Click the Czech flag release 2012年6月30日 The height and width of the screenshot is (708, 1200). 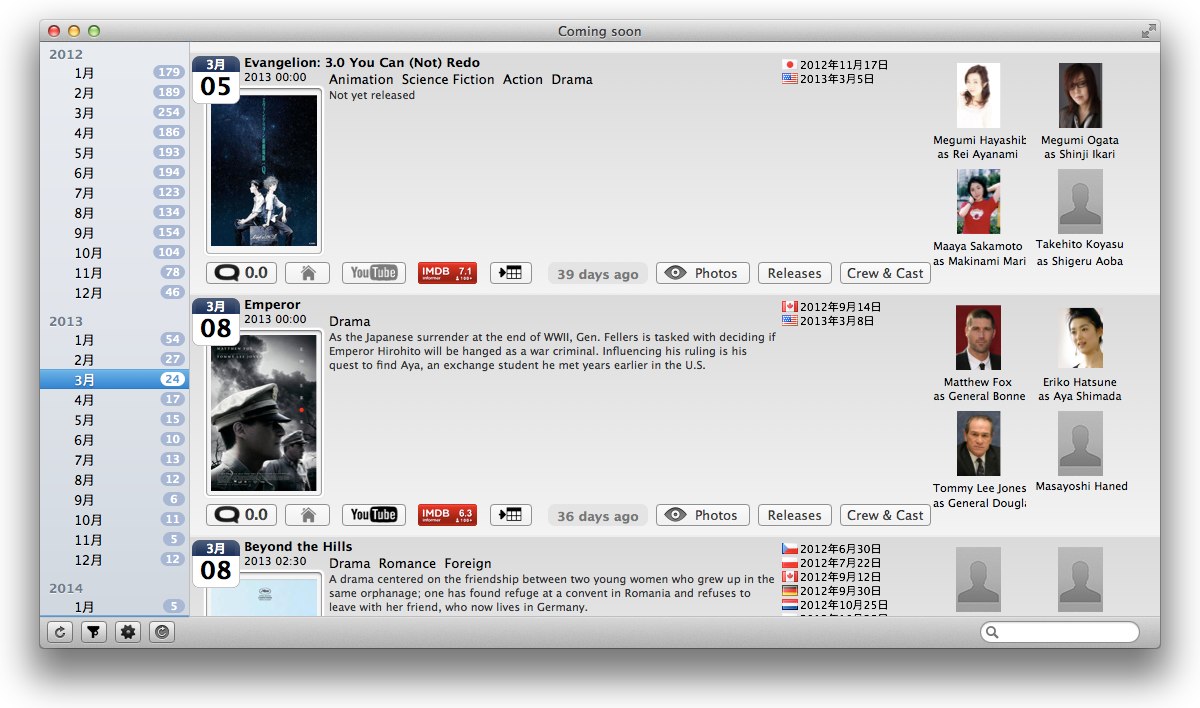[832, 549]
